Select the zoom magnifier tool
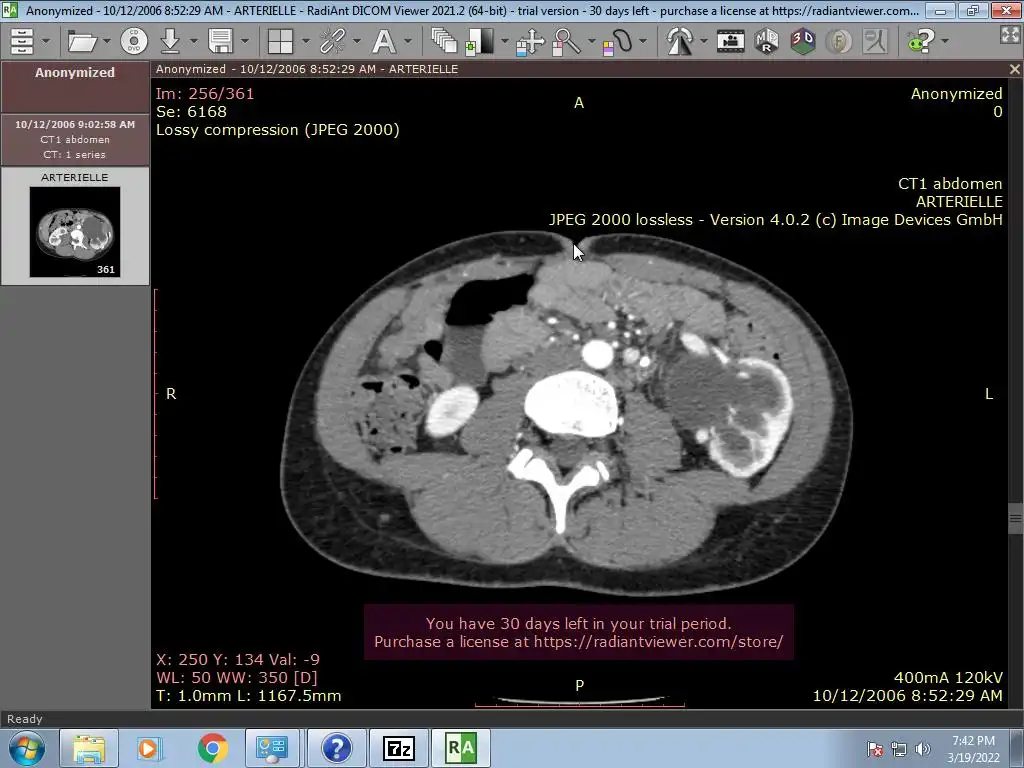1024x768 pixels. (x=566, y=42)
